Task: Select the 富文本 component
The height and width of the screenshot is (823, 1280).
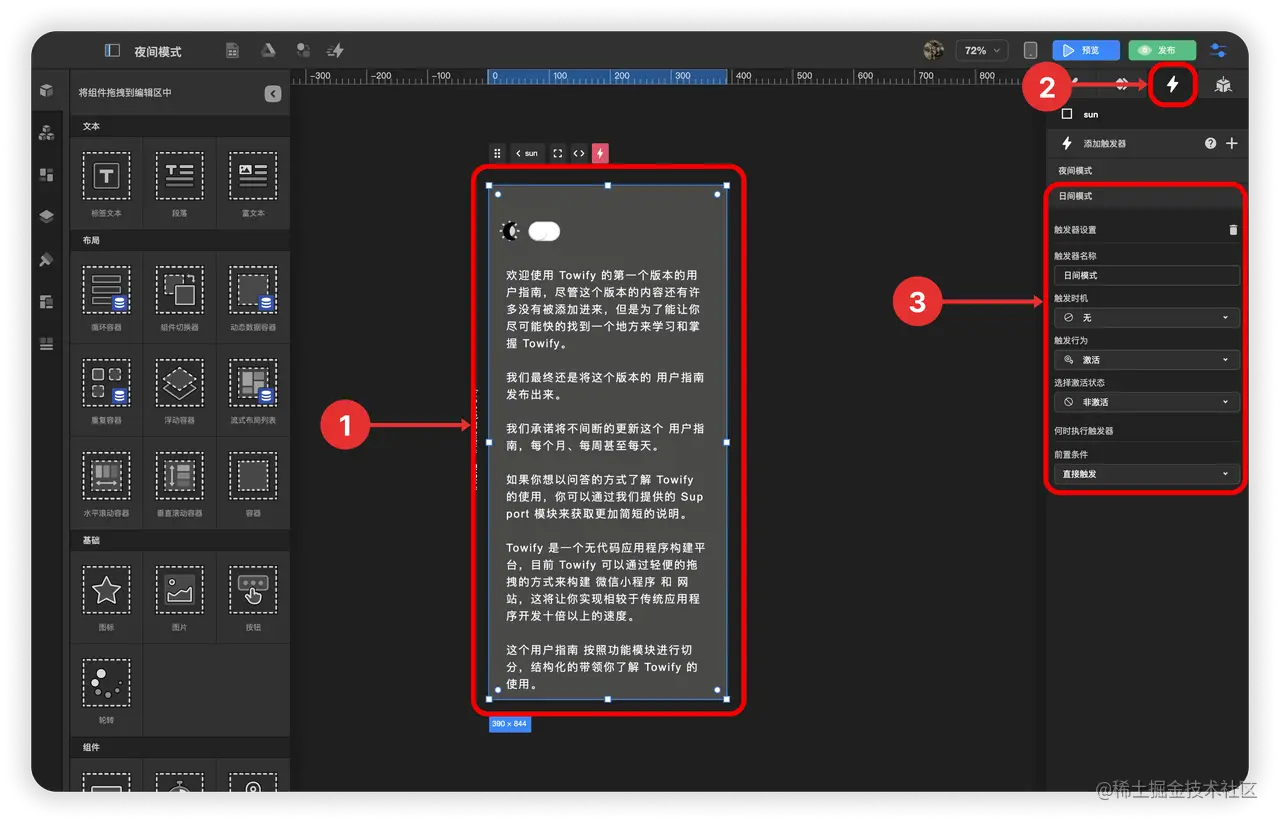Action: pos(253,183)
